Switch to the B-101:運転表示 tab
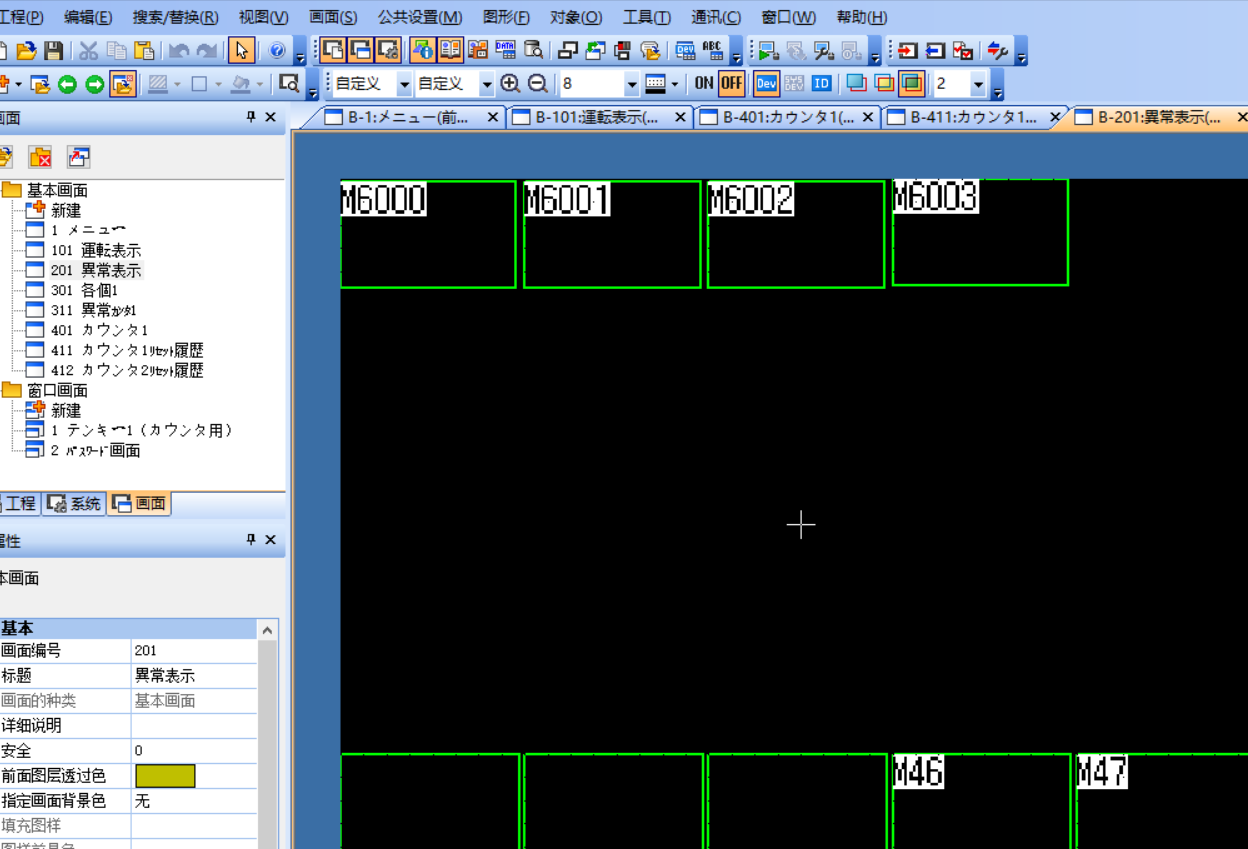Image resolution: width=1248 pixels, height=849 pixels. coord(597,117)
